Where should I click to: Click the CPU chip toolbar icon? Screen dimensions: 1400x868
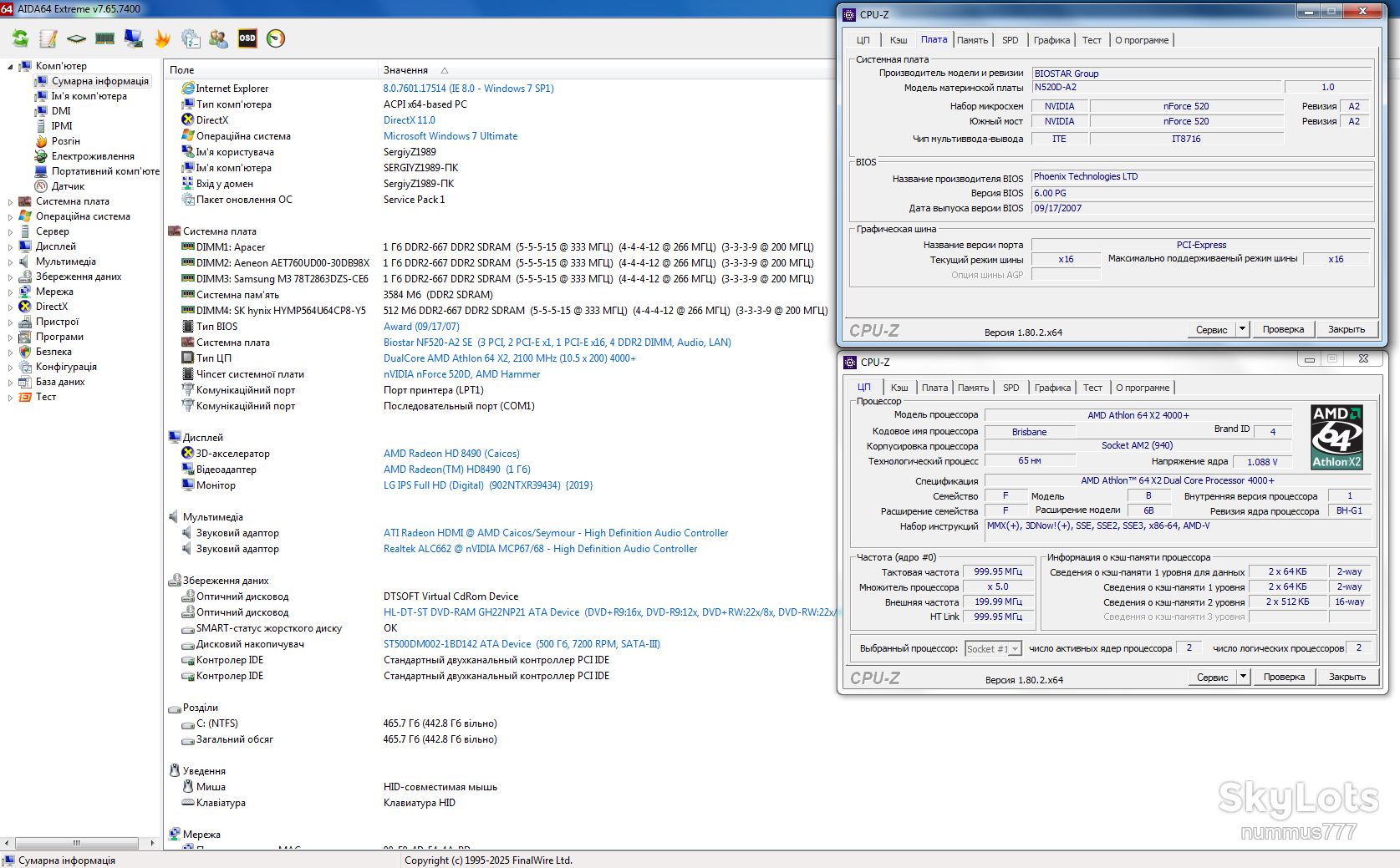77,38
